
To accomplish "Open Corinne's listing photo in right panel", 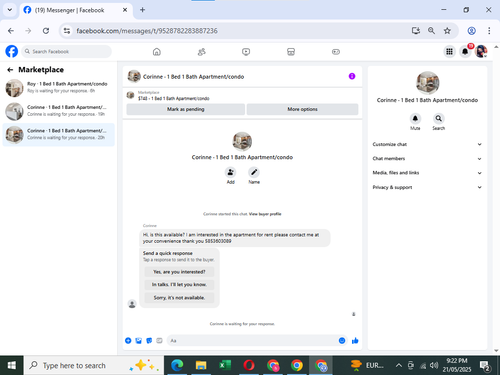I will 428,83.
